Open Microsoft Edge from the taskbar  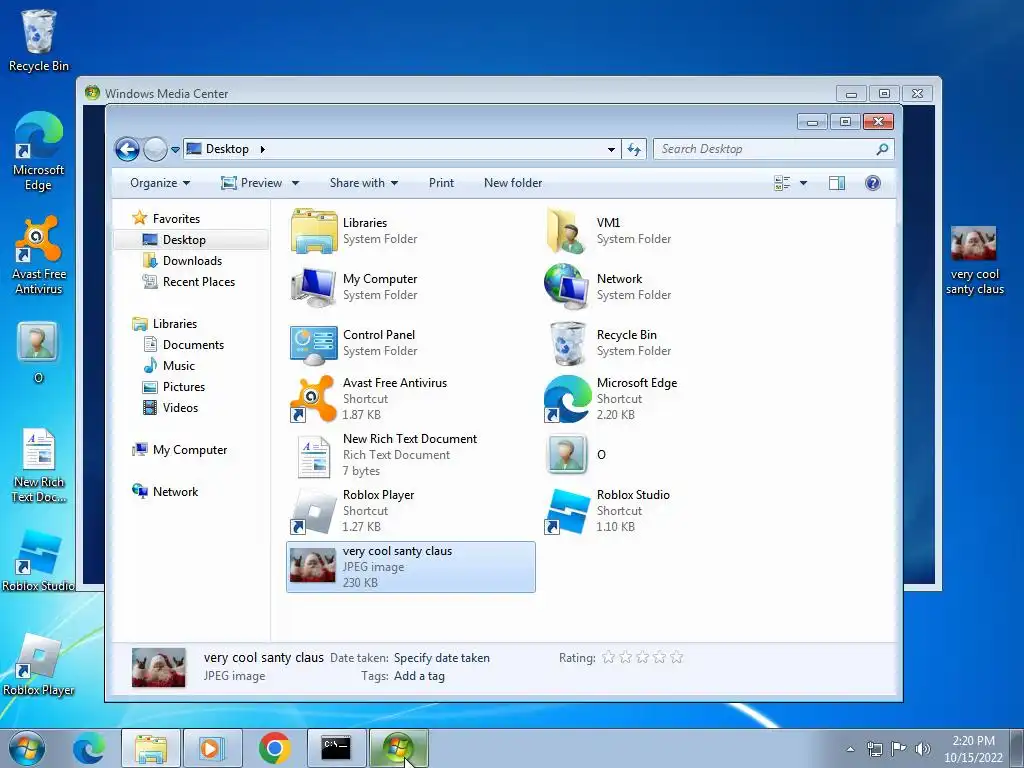pos(88,748)
